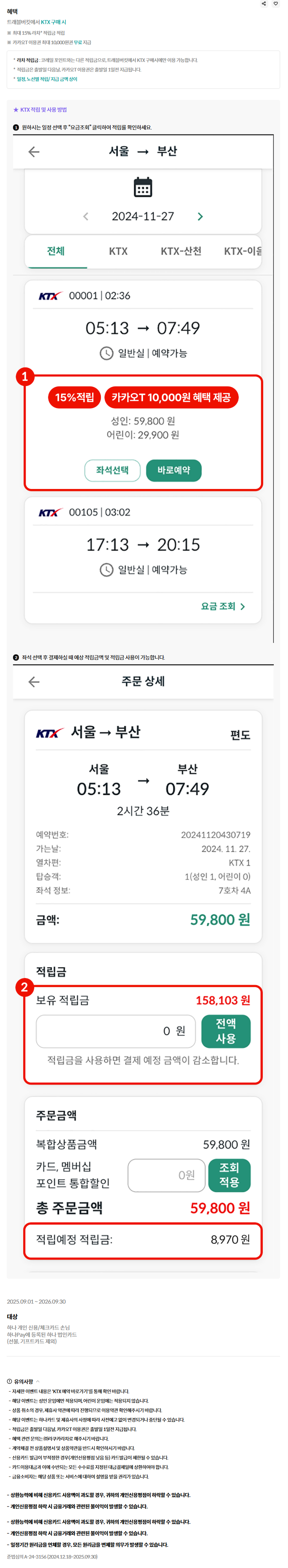Open the calendar date picker icon
Screen dimensions: 288x1568
pos(143,187)
